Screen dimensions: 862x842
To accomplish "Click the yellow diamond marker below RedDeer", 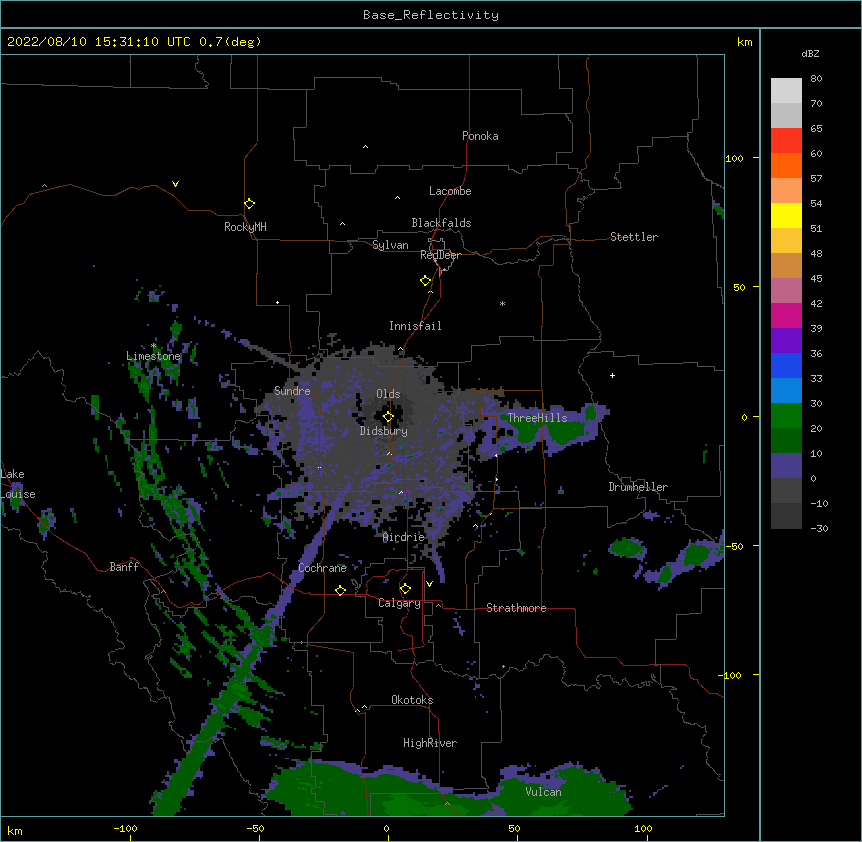I will pos(425,281).
